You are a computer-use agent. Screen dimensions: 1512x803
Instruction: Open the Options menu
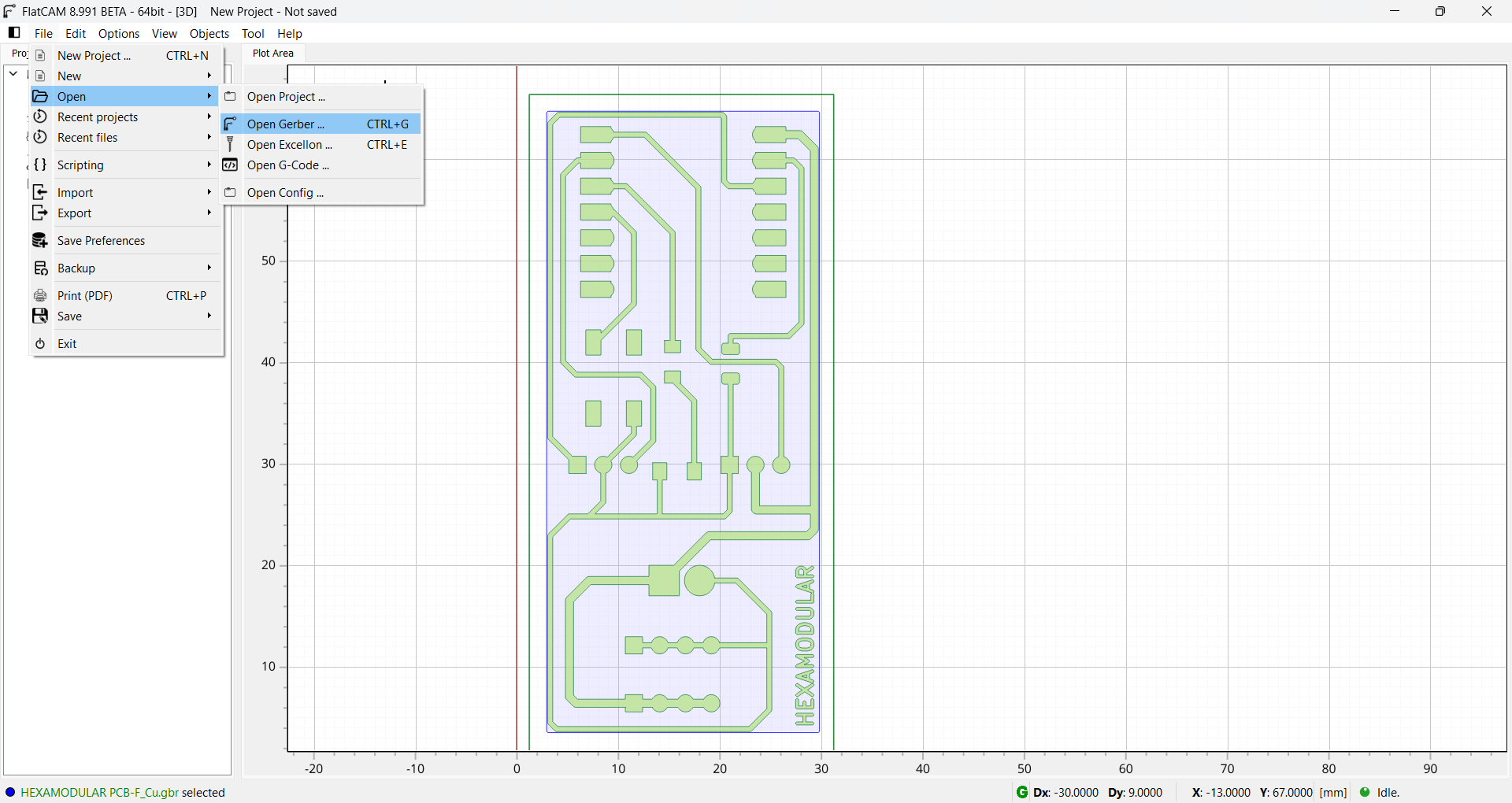pos(119,34)
